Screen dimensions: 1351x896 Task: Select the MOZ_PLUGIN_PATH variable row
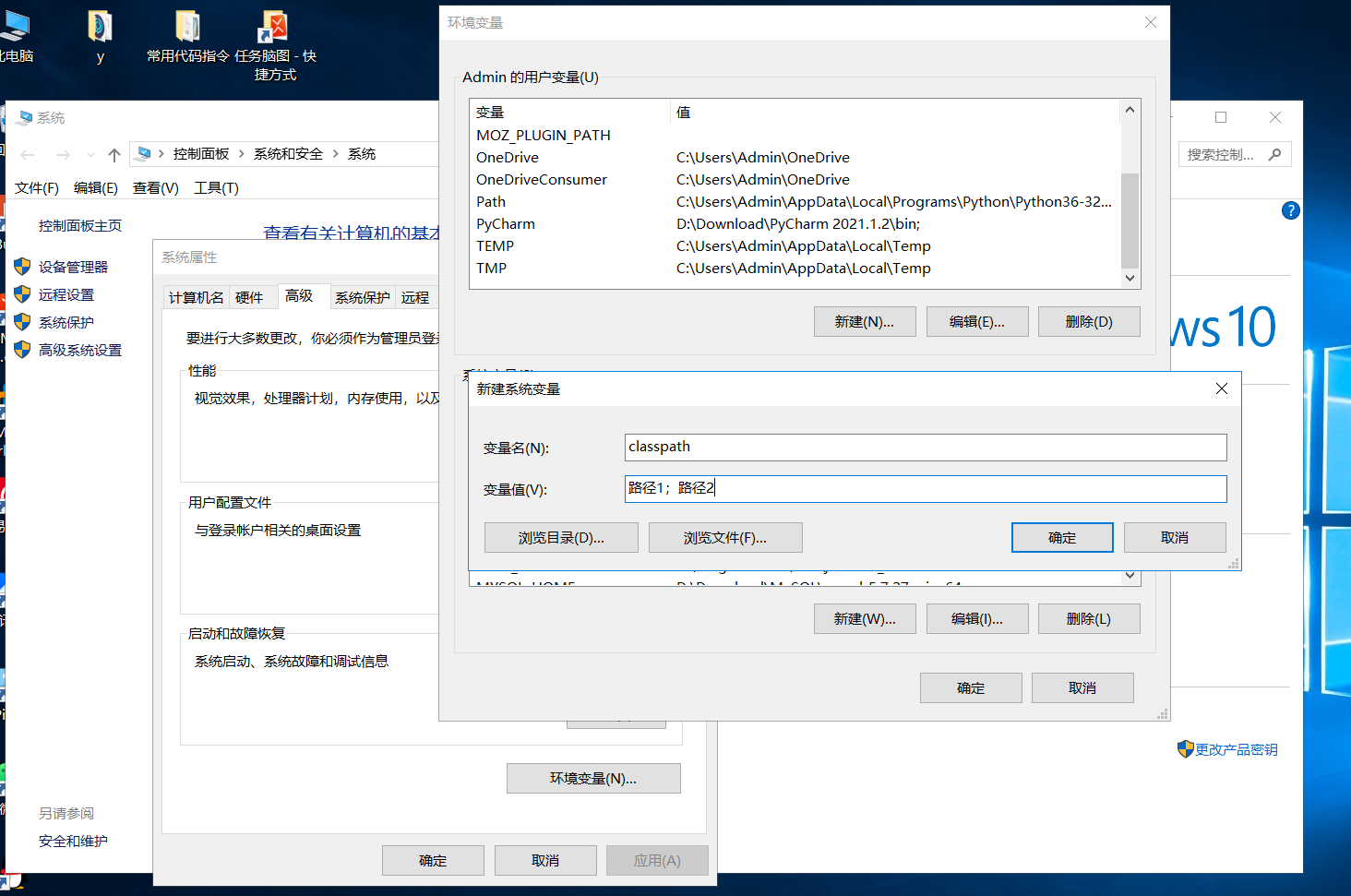tap(795, 135)
